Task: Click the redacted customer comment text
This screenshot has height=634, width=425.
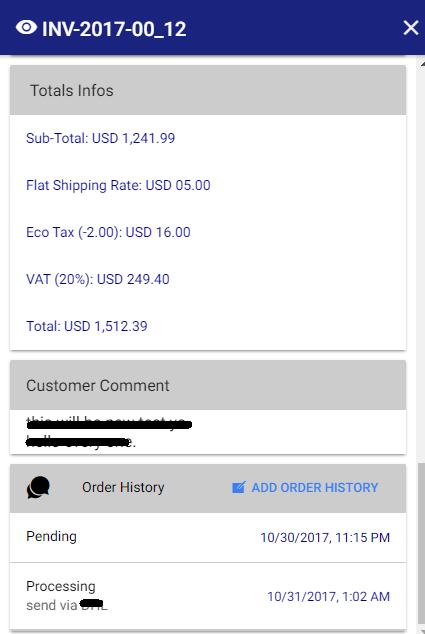Action: tap(108, 433)
